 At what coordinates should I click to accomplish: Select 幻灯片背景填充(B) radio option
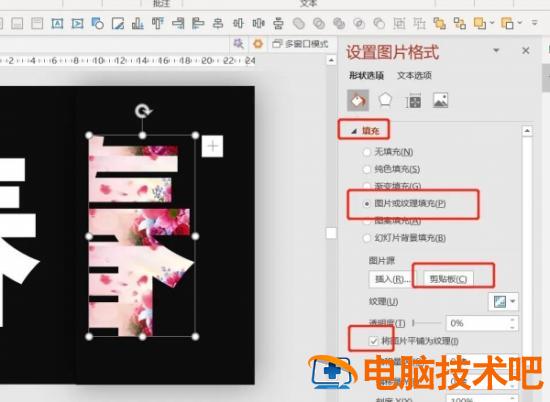[367, 238]
